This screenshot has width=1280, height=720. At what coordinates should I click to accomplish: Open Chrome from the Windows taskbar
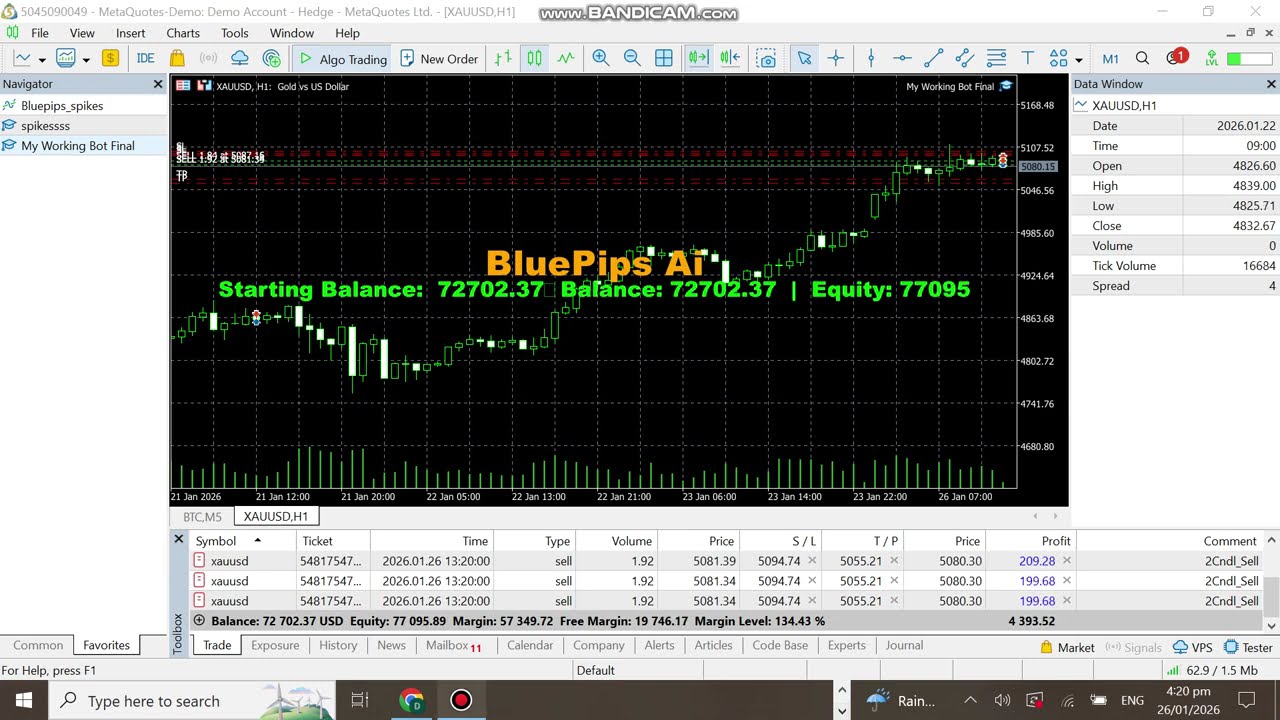[411, 700]
